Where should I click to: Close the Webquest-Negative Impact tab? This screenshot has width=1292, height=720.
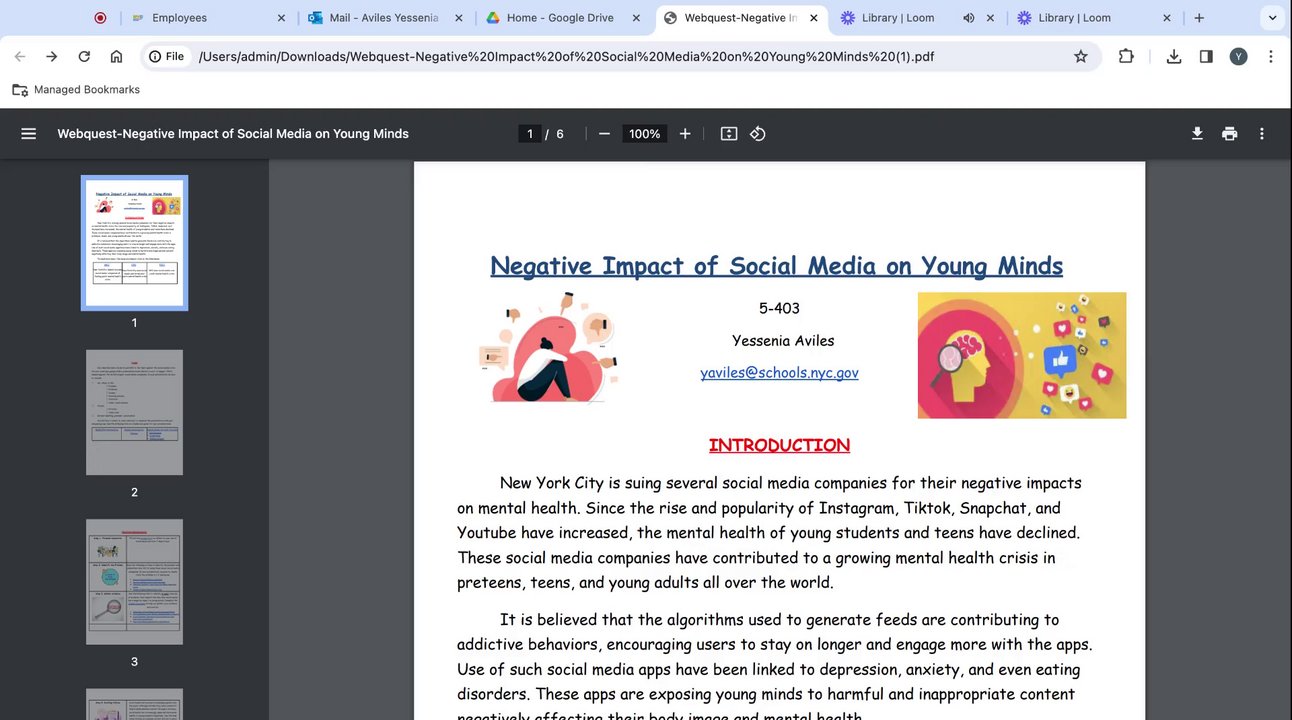(813, 18)
